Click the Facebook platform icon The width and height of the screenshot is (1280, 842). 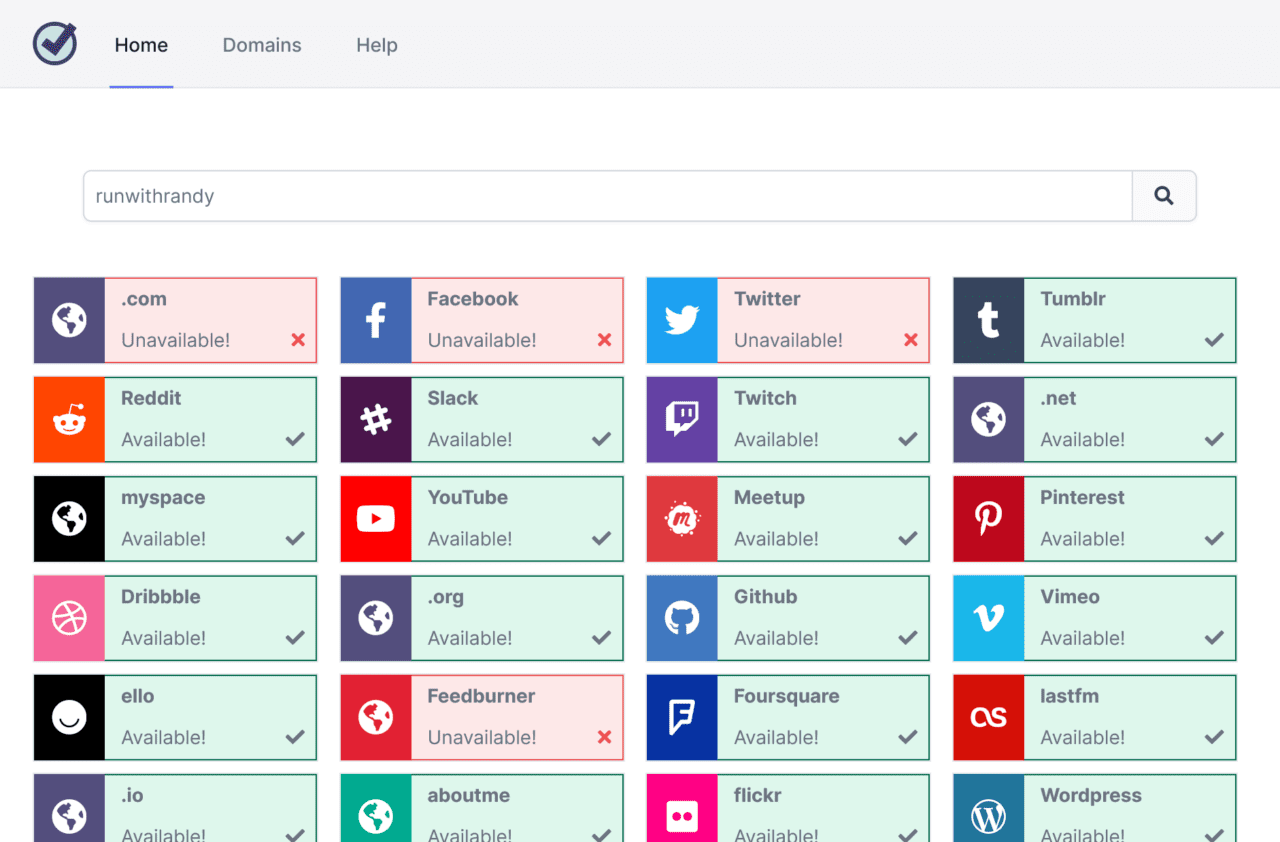point(375,320)
